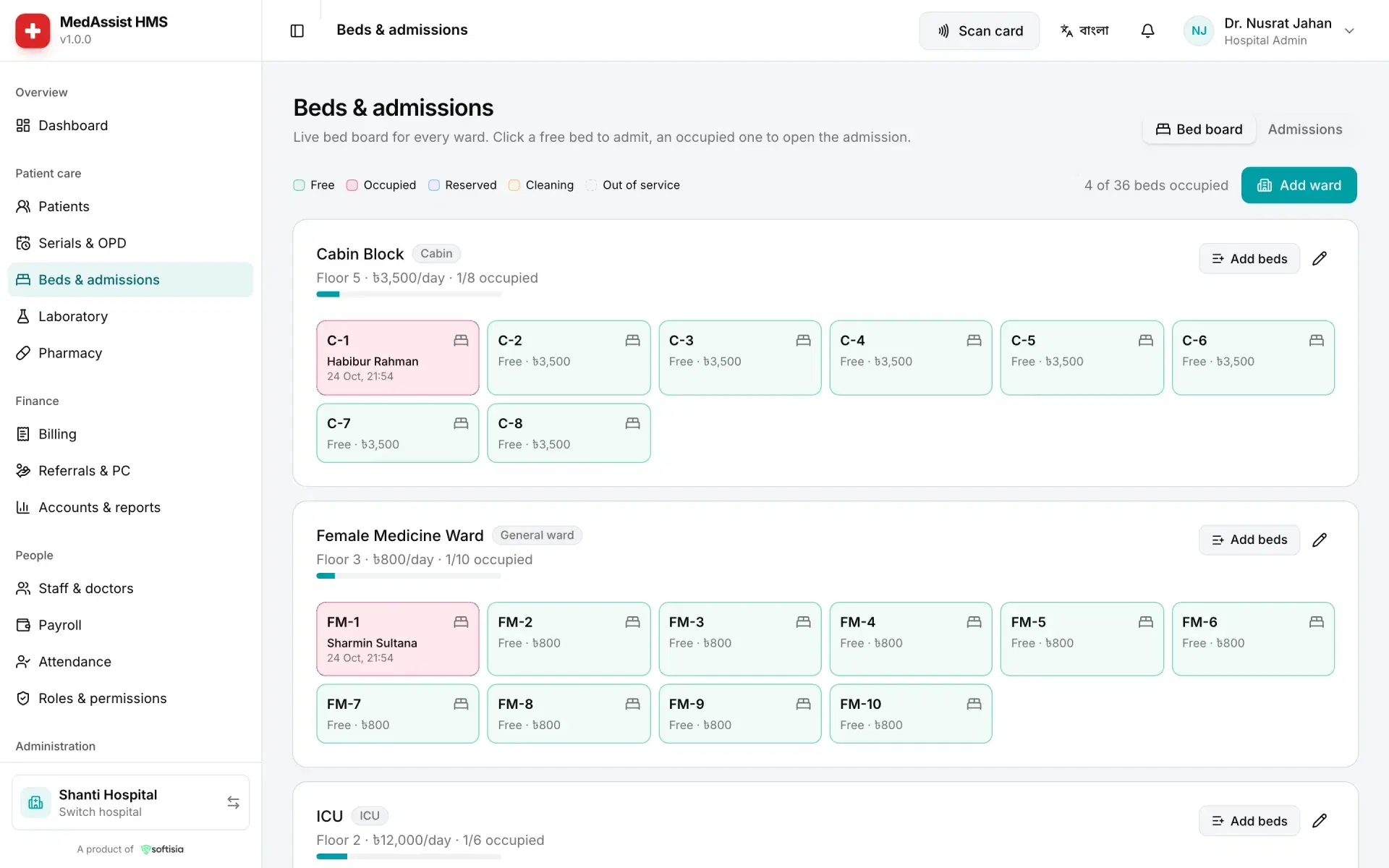The width and height of the screenshot is (1389, 868).
Task: Select free bed C-4 to admit
Action: click(x=910, y=357)
